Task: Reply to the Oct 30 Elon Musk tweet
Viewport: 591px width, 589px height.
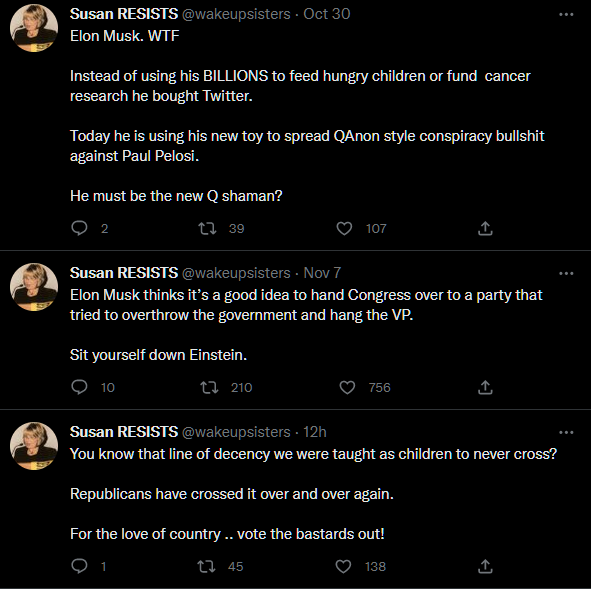Action: point(79,228)
